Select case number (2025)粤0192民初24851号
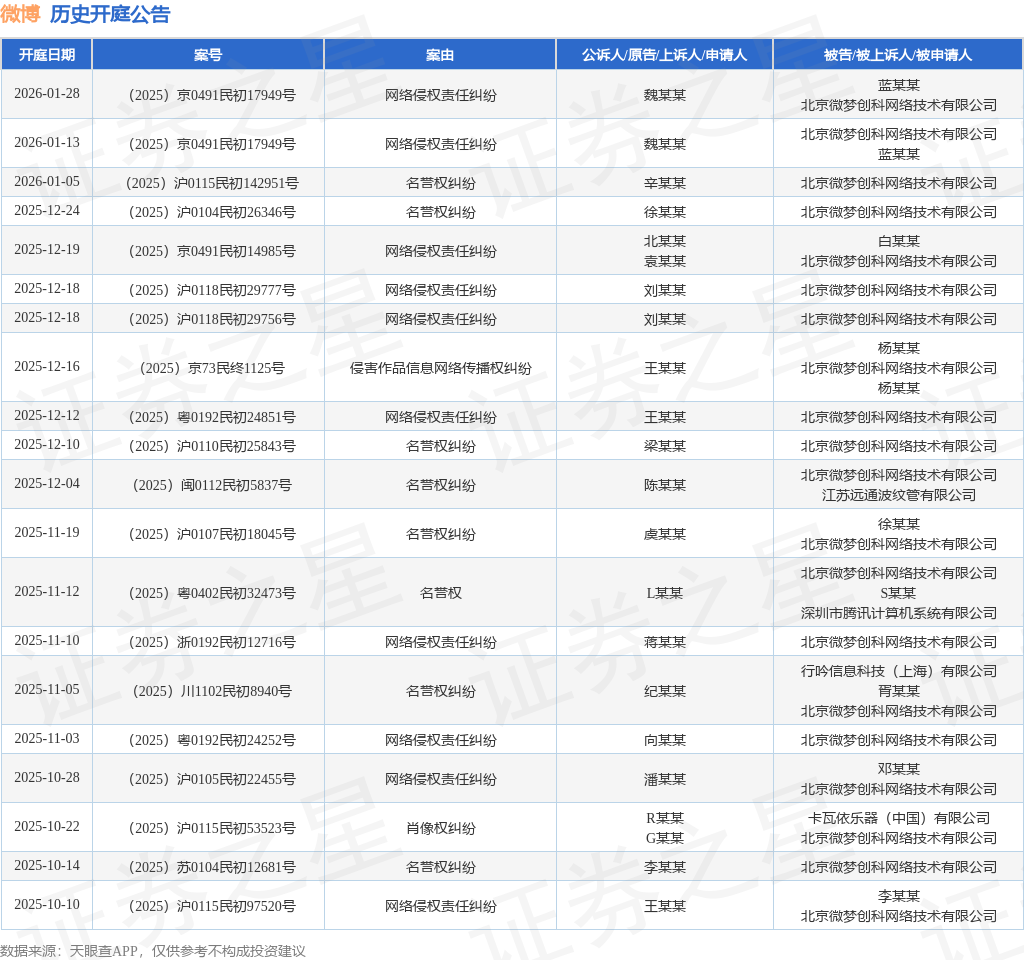 [x=212, y=417]
